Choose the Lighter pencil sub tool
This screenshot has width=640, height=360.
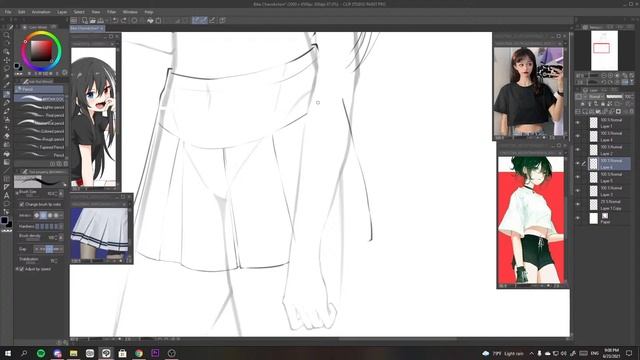40,107
